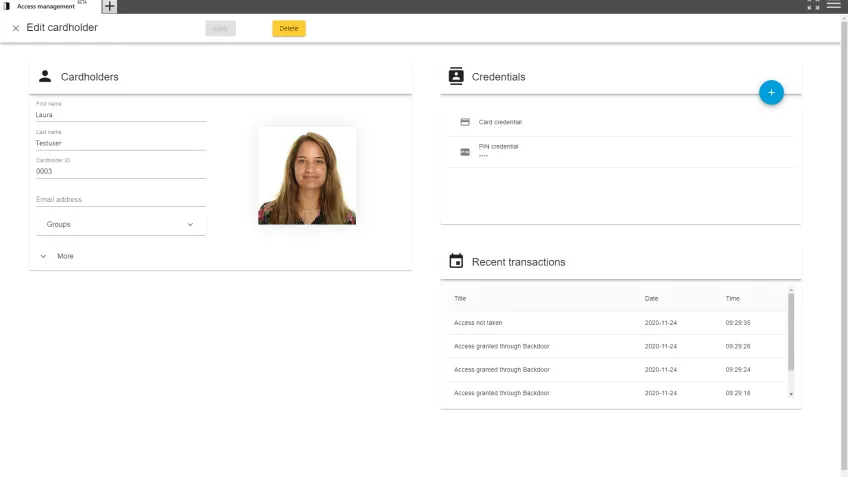848x477 pixels.
Task: Click the PIN credential icon
Action: pyautogui.click(x=465, y=152)
